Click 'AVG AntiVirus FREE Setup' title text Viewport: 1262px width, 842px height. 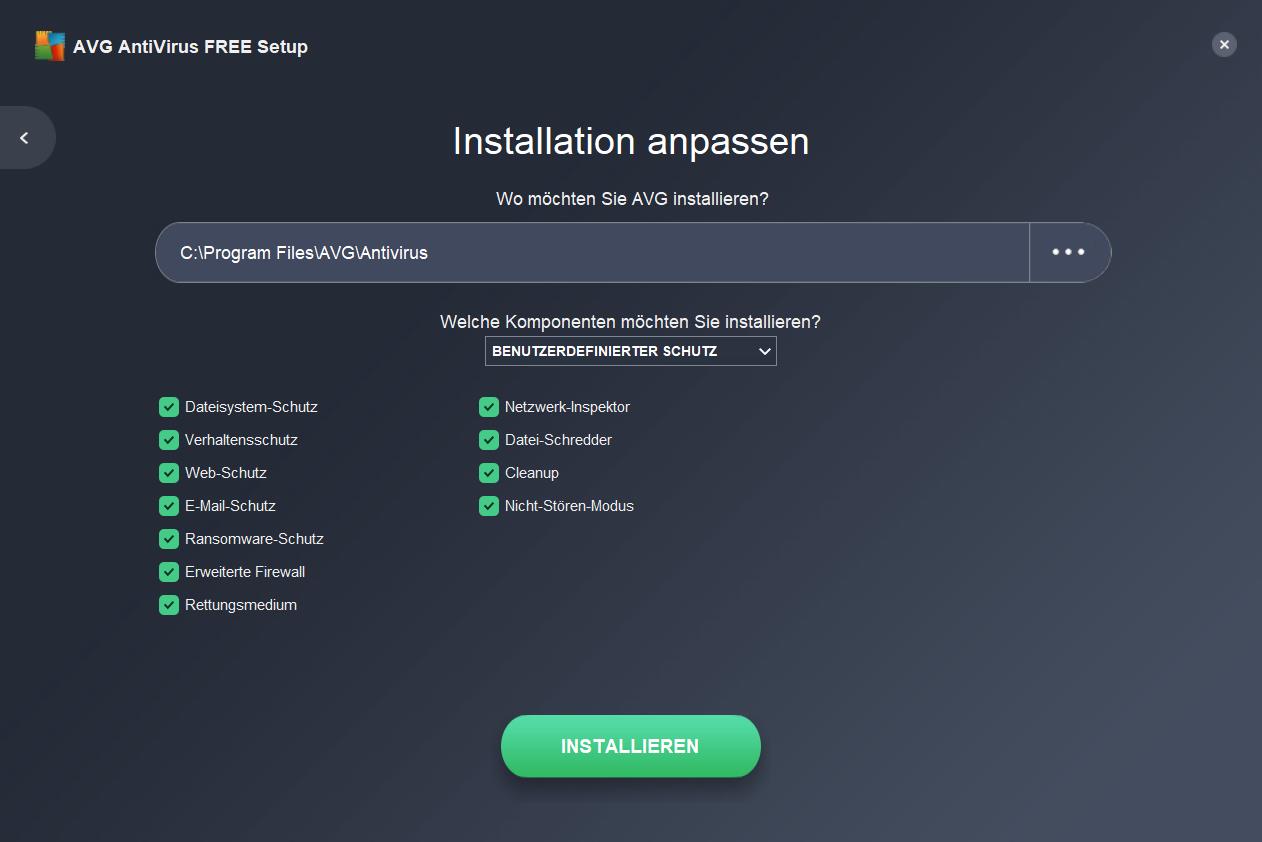pos(190,46)
